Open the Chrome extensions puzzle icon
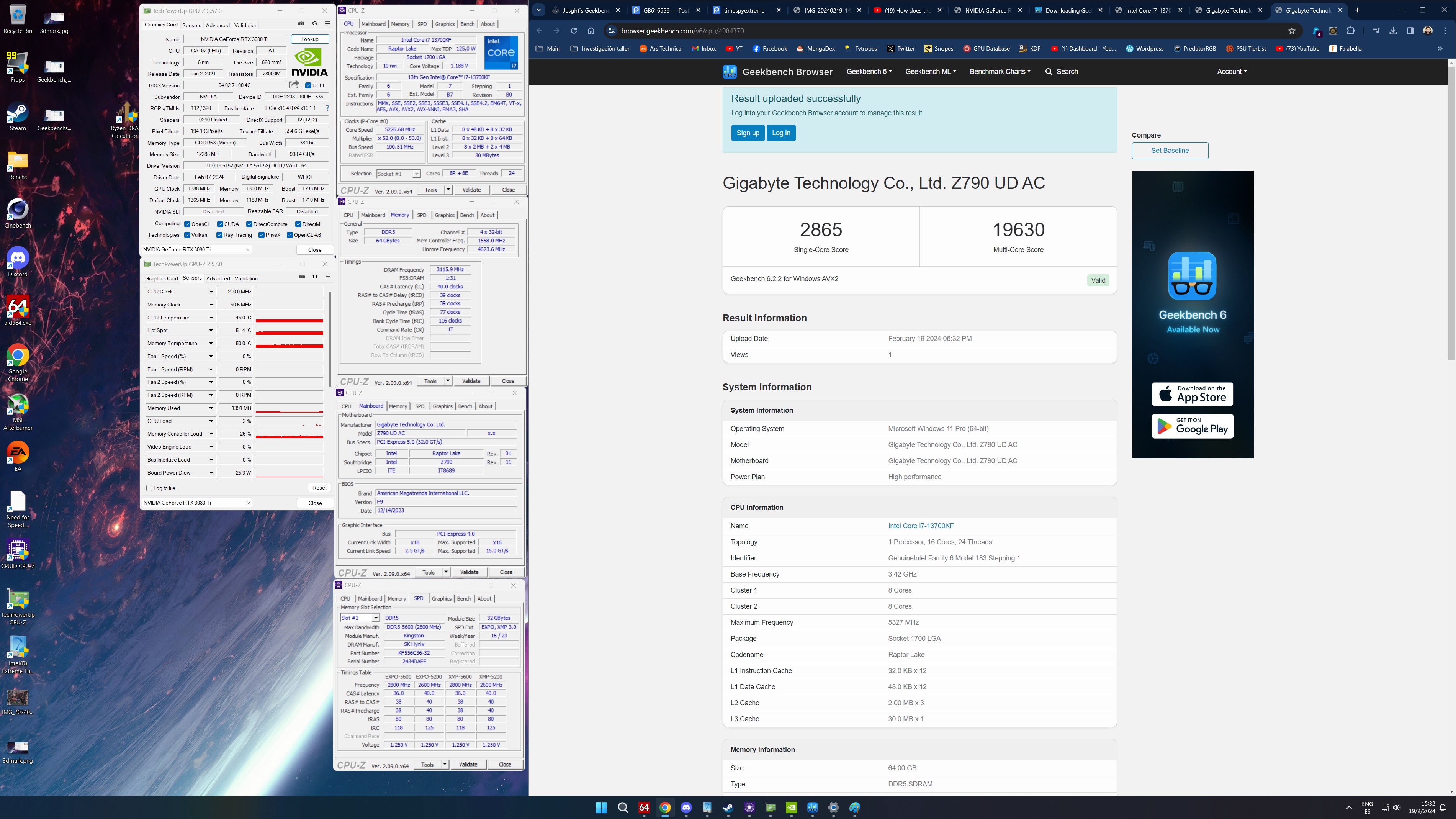The width and height of the screenshot is (1456, 819). 1351,31
